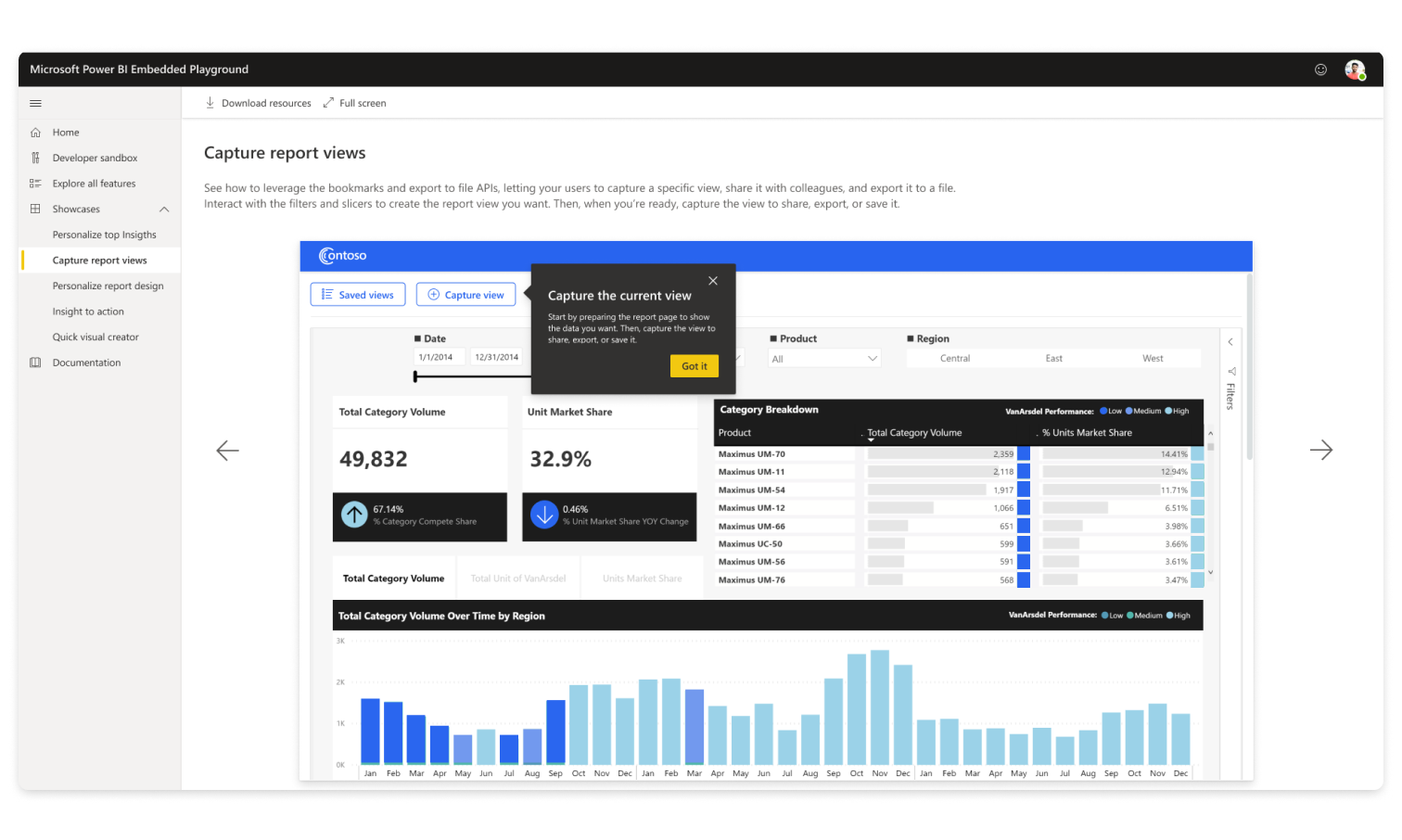Sort by Total Category Volume column
The height and width of the screenshot is (840, 1402).
click(914, 433)
